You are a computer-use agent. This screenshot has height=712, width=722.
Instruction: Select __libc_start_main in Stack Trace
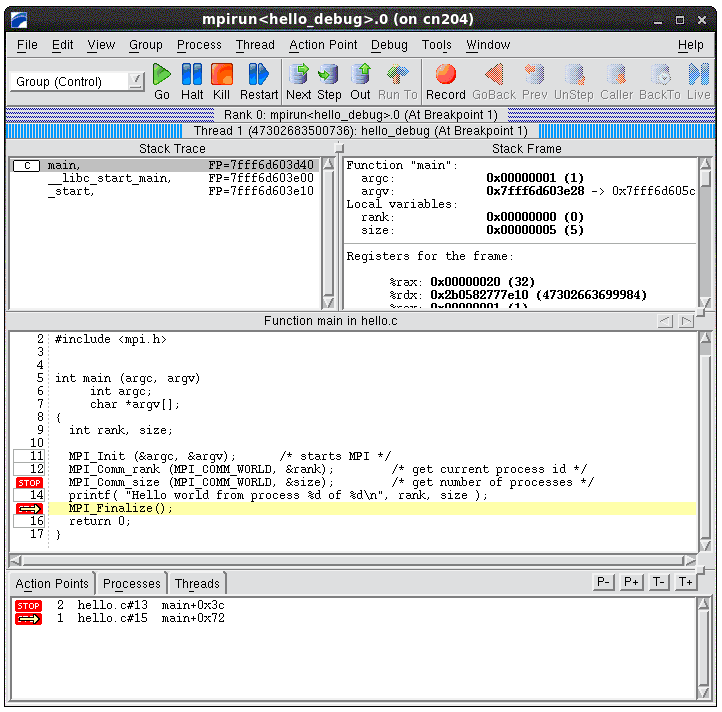(109, 178)
